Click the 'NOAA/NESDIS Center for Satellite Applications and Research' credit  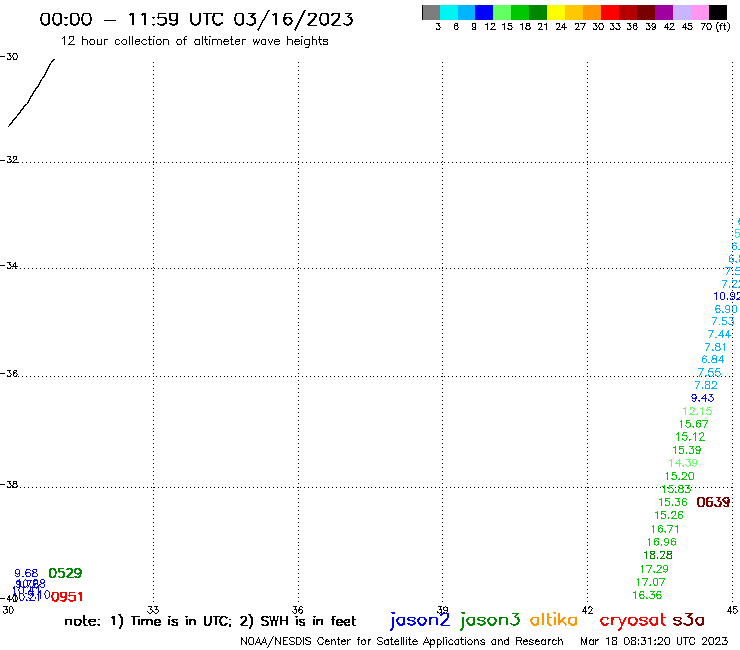tap(402, 641)
